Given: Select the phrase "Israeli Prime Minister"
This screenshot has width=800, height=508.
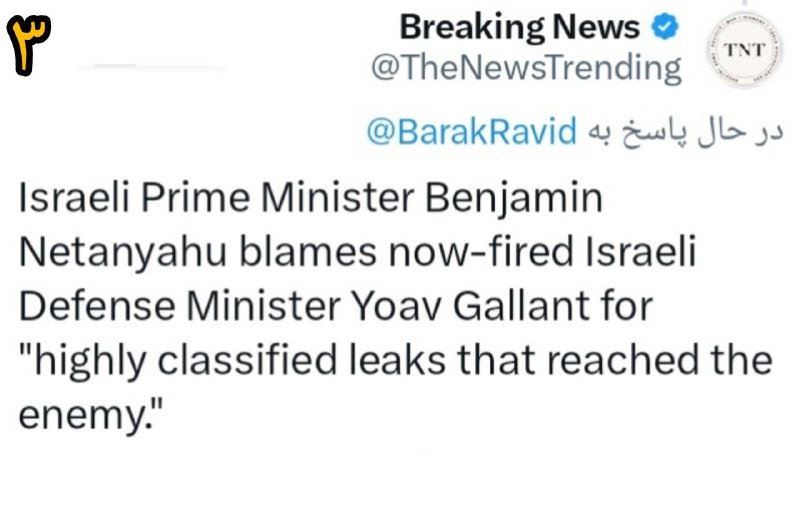Looking at the screenshot, I should (216, 197).
